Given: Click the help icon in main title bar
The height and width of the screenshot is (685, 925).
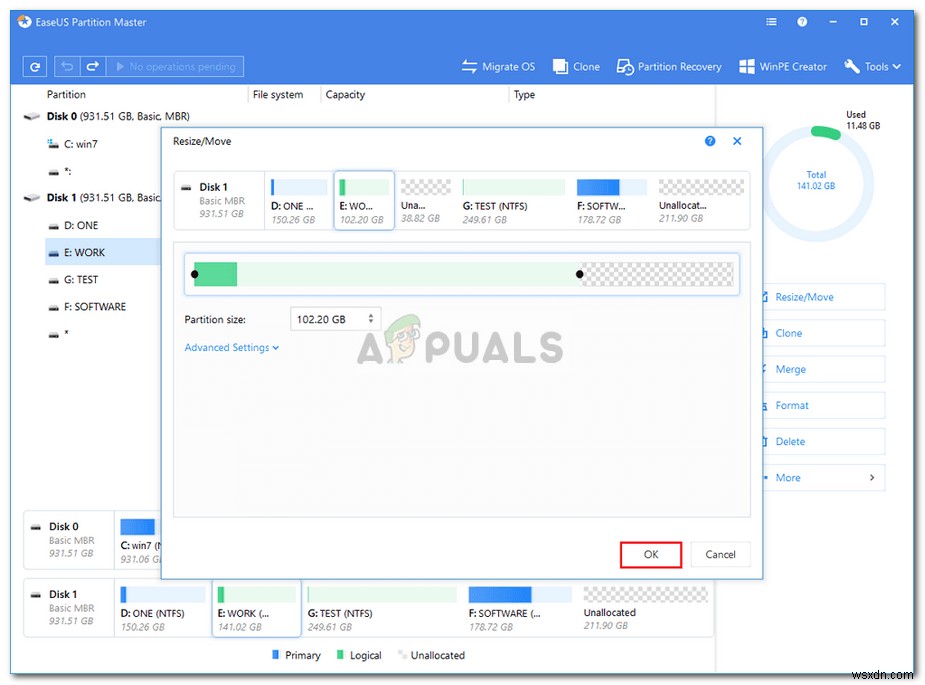Looking at the screenshot, I should point(802,22).
